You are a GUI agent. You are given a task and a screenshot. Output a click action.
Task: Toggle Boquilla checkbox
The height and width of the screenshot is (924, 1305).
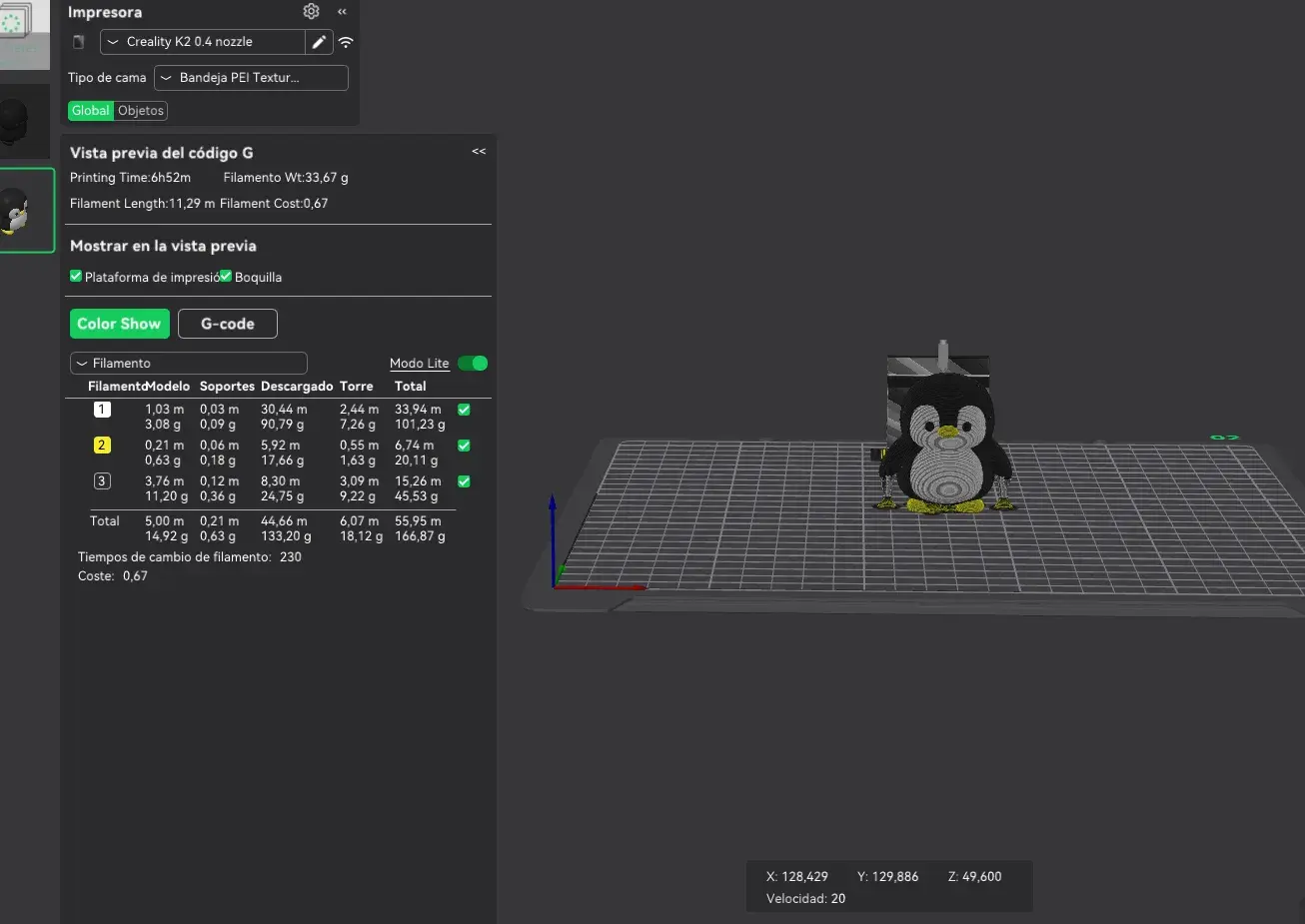pos(226,277)
